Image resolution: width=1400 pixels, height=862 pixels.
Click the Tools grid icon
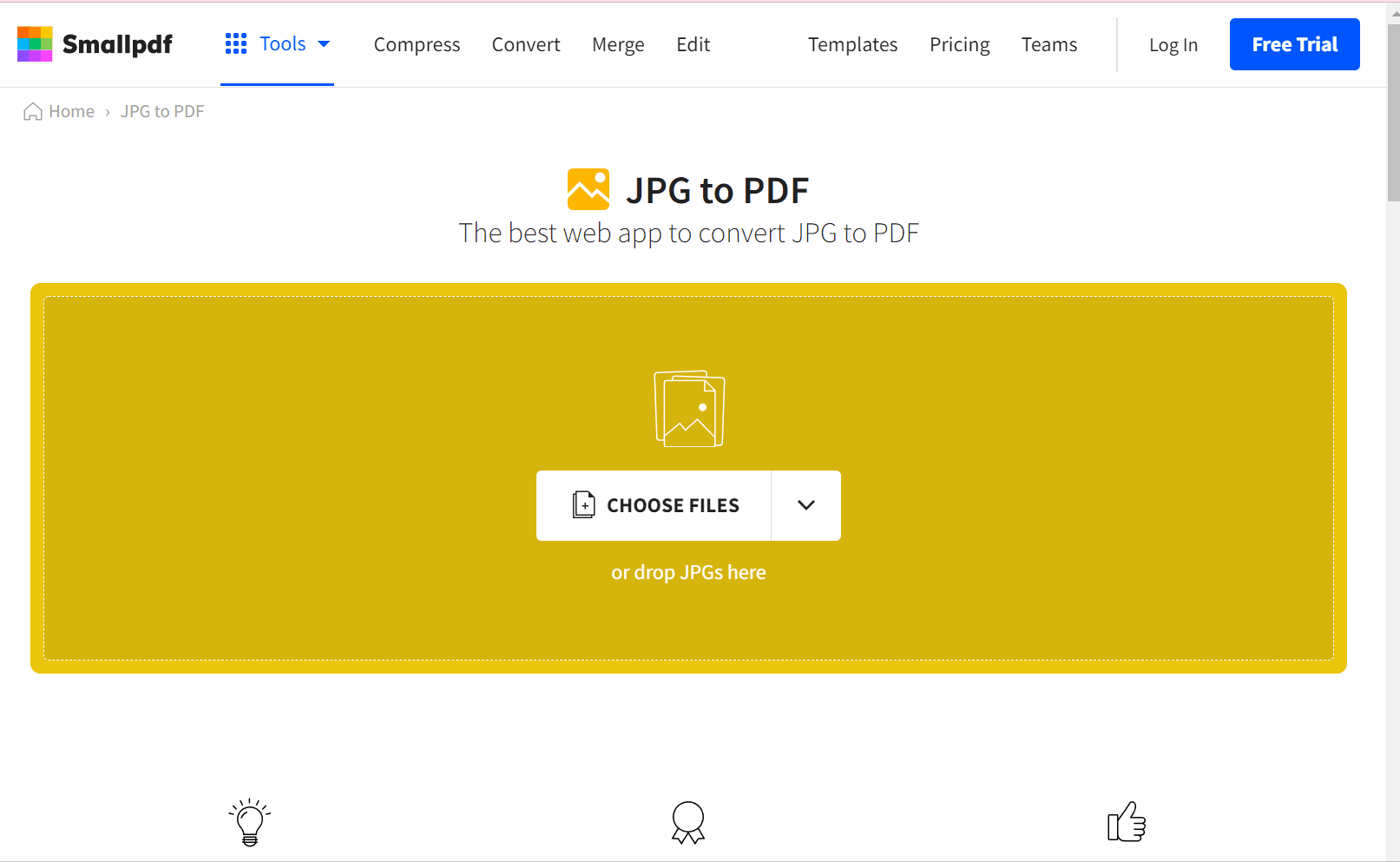click(x=235, y=43)
